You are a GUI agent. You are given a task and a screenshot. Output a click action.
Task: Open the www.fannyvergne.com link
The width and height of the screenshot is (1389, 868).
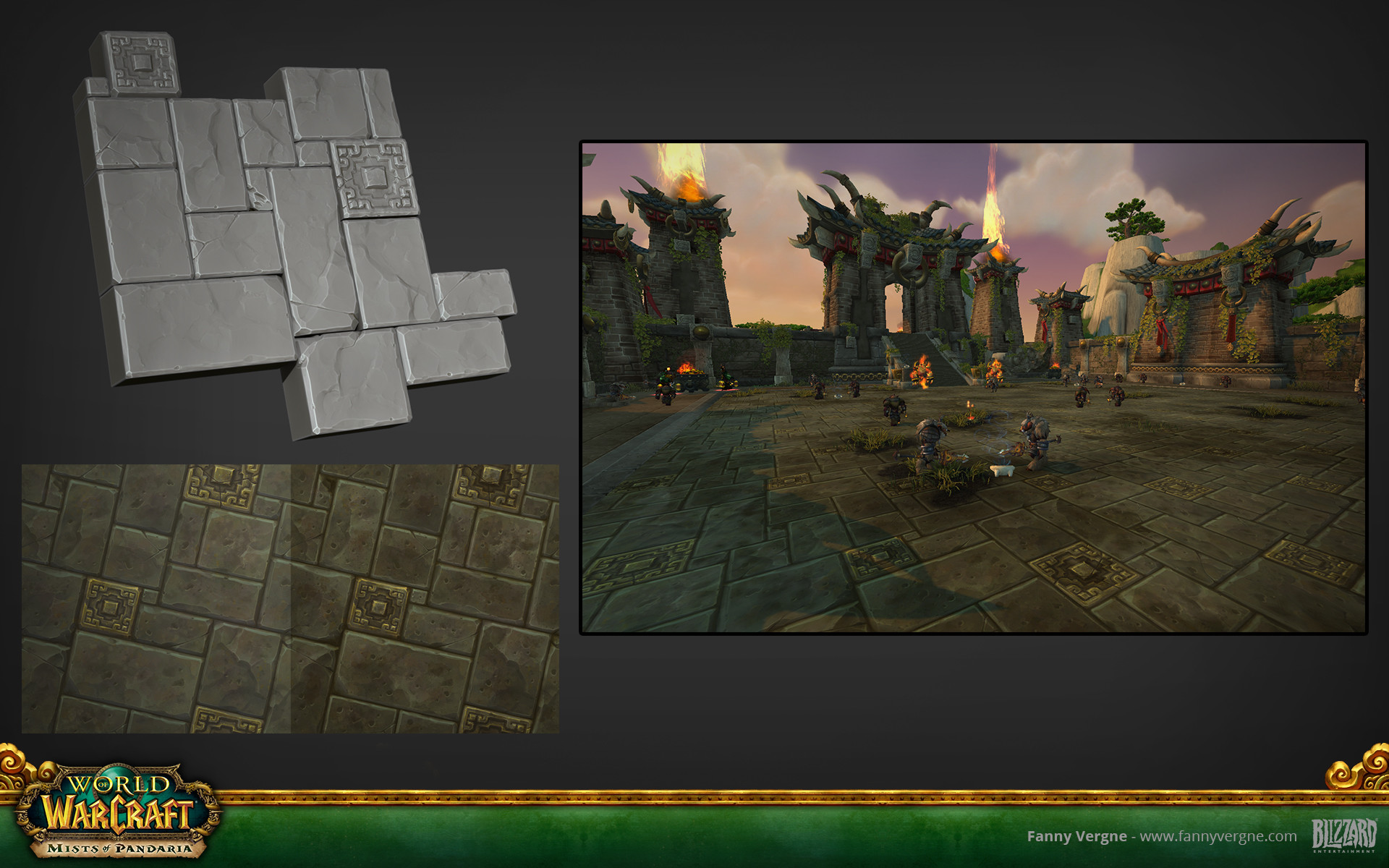coord(1218,836)
